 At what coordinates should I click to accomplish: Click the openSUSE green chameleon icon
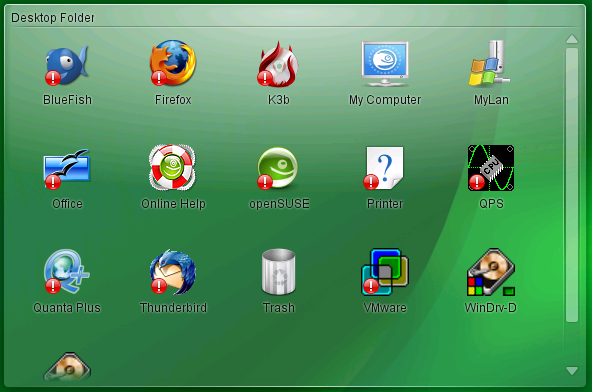point(278,168)
